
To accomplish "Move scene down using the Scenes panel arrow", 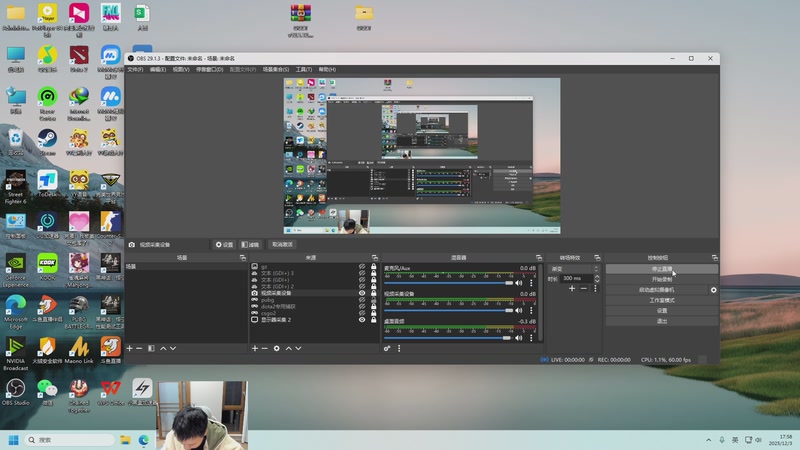I will (173, 348).
